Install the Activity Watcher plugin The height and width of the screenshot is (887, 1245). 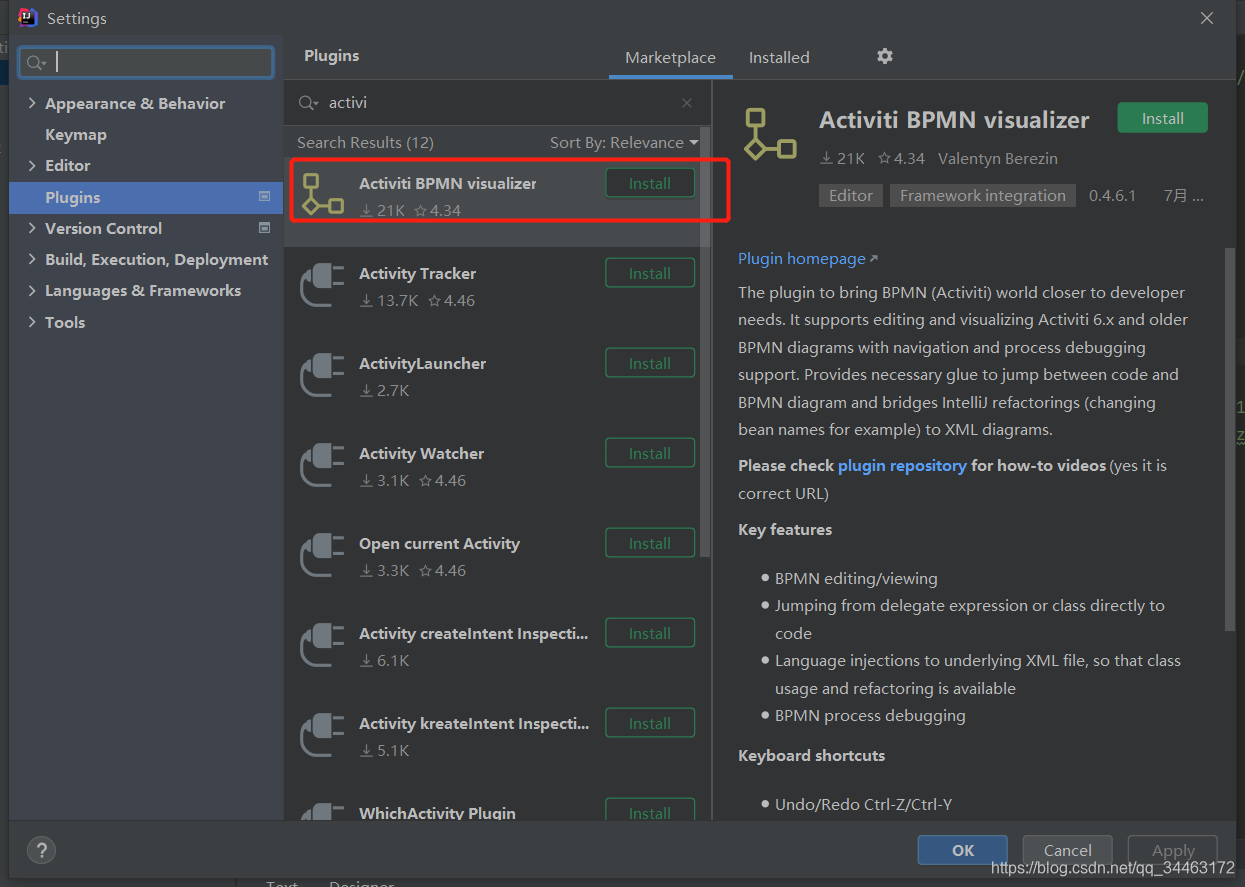click(x=650, y=453)
